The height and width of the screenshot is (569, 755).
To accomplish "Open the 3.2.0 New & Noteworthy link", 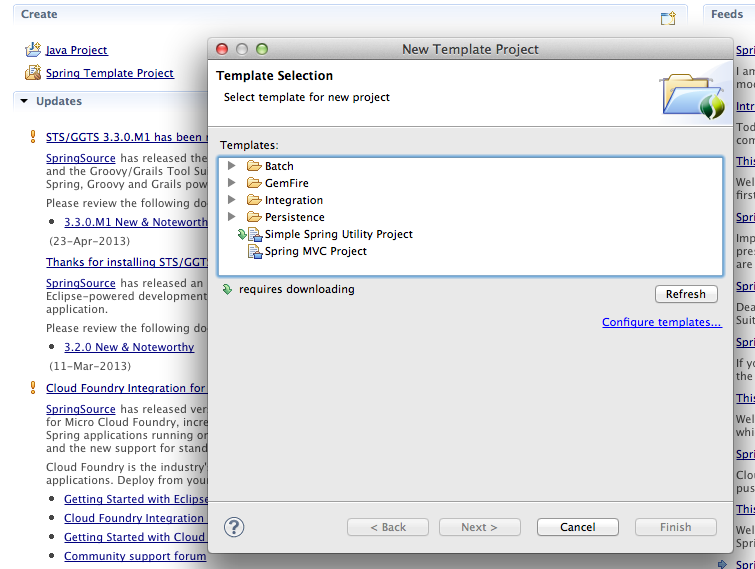I will (x=129, y=347).
